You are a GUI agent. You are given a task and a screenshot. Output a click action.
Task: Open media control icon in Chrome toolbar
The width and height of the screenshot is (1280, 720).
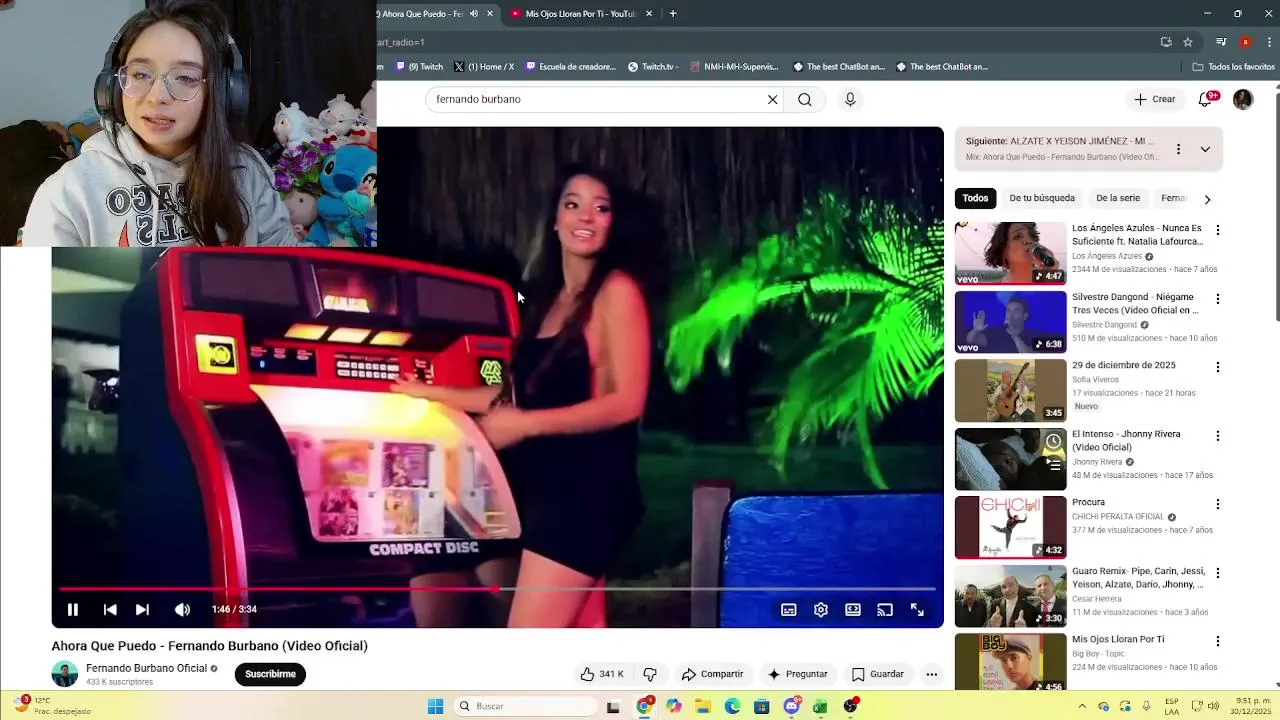pyautogui.click(x=1221, y=42)
